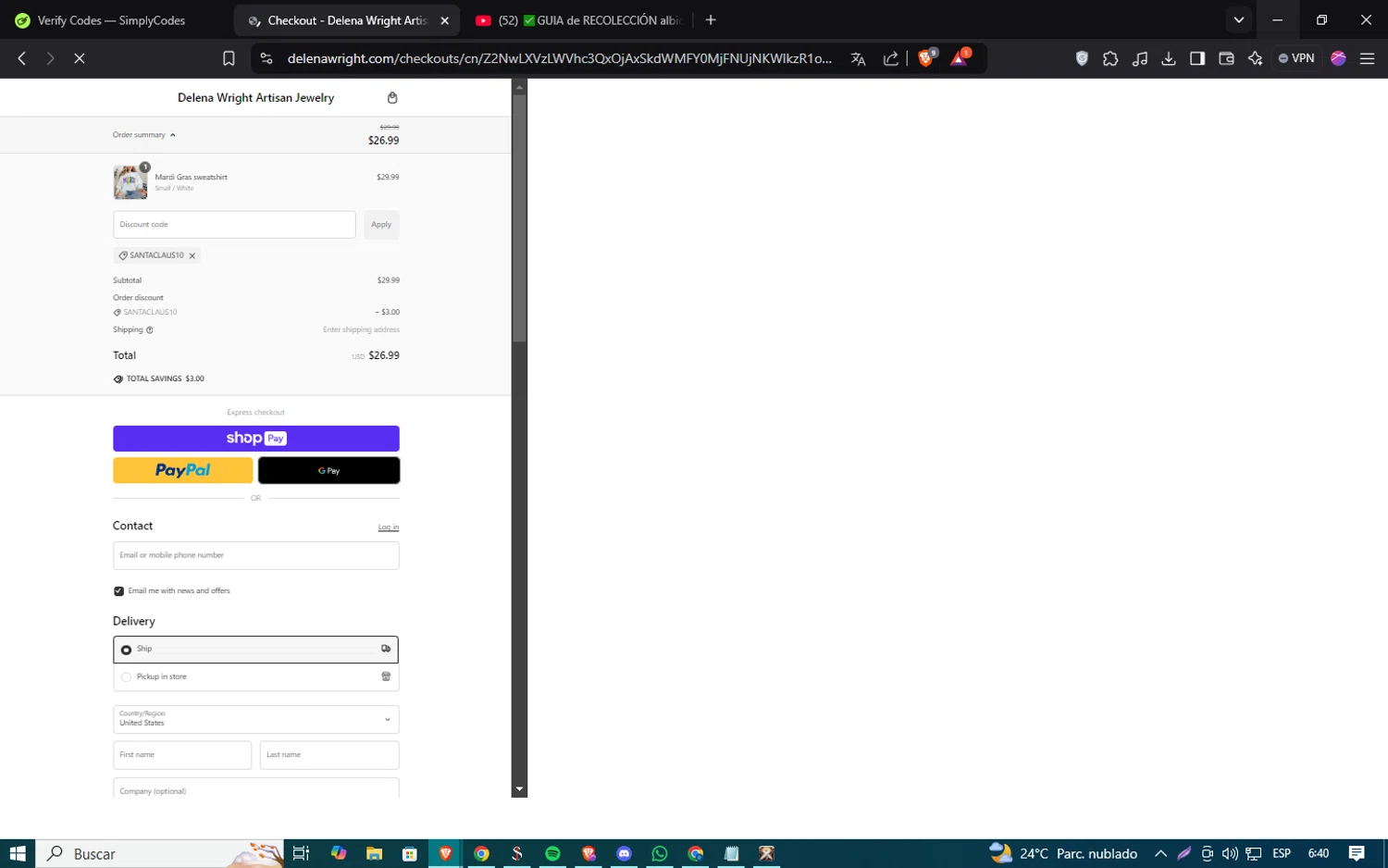The width and height of the screenshot is (1388, 868).
Task: Close the Checkout Delena Wright tab
Action: point(444,20)
